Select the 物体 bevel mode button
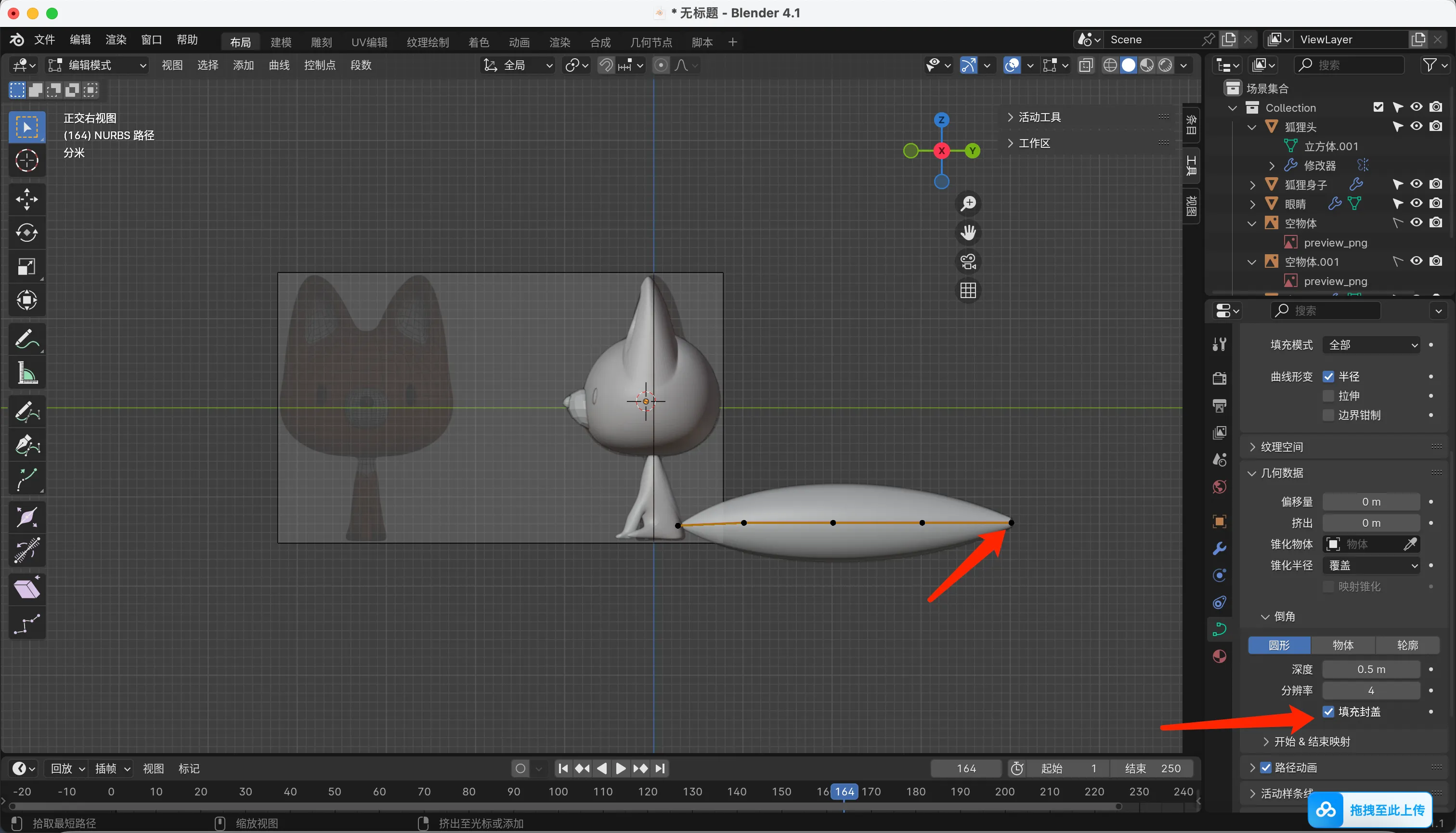Viewport: 1456px width, 833px height. click(1343, 645)
